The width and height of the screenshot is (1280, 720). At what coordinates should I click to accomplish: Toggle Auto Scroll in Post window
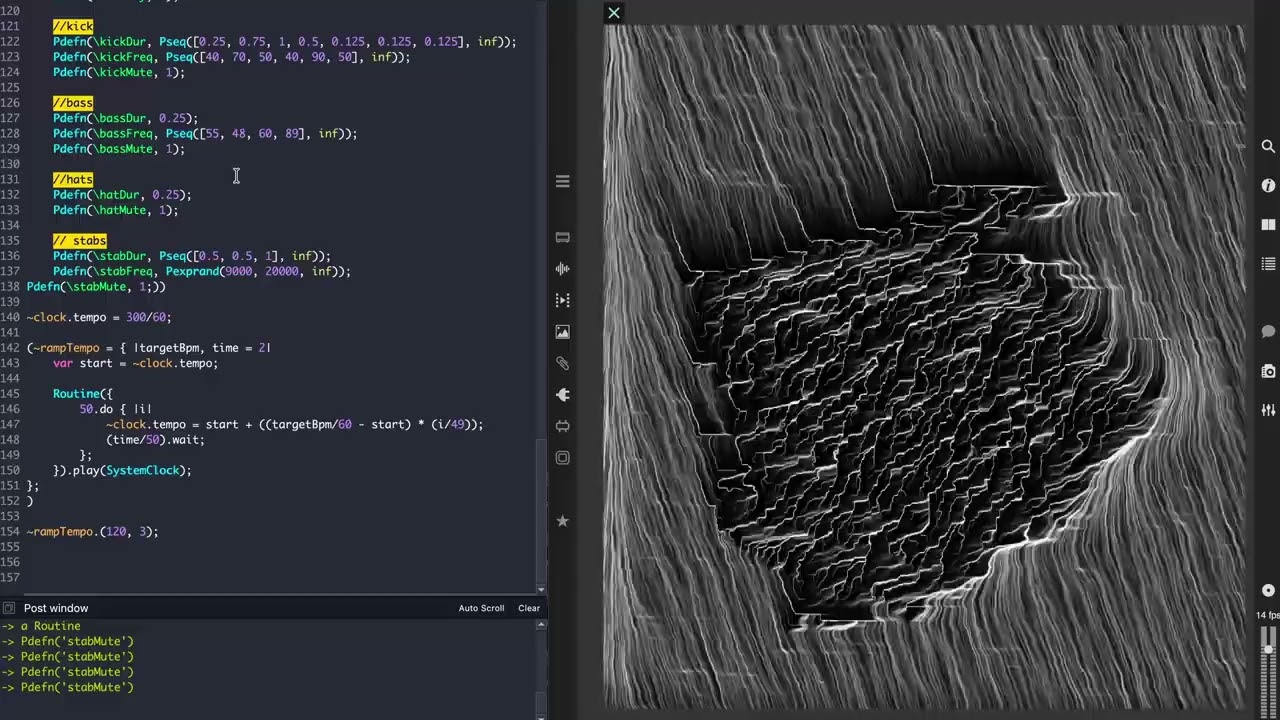(481, 608)
